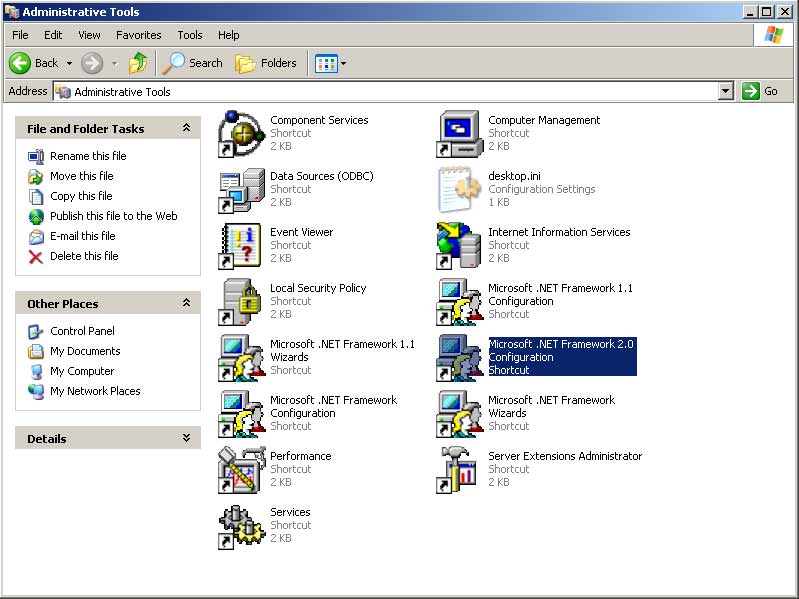This screenshot has height=599, width=799.
Task: Open the Search pane
Action: 193,63
